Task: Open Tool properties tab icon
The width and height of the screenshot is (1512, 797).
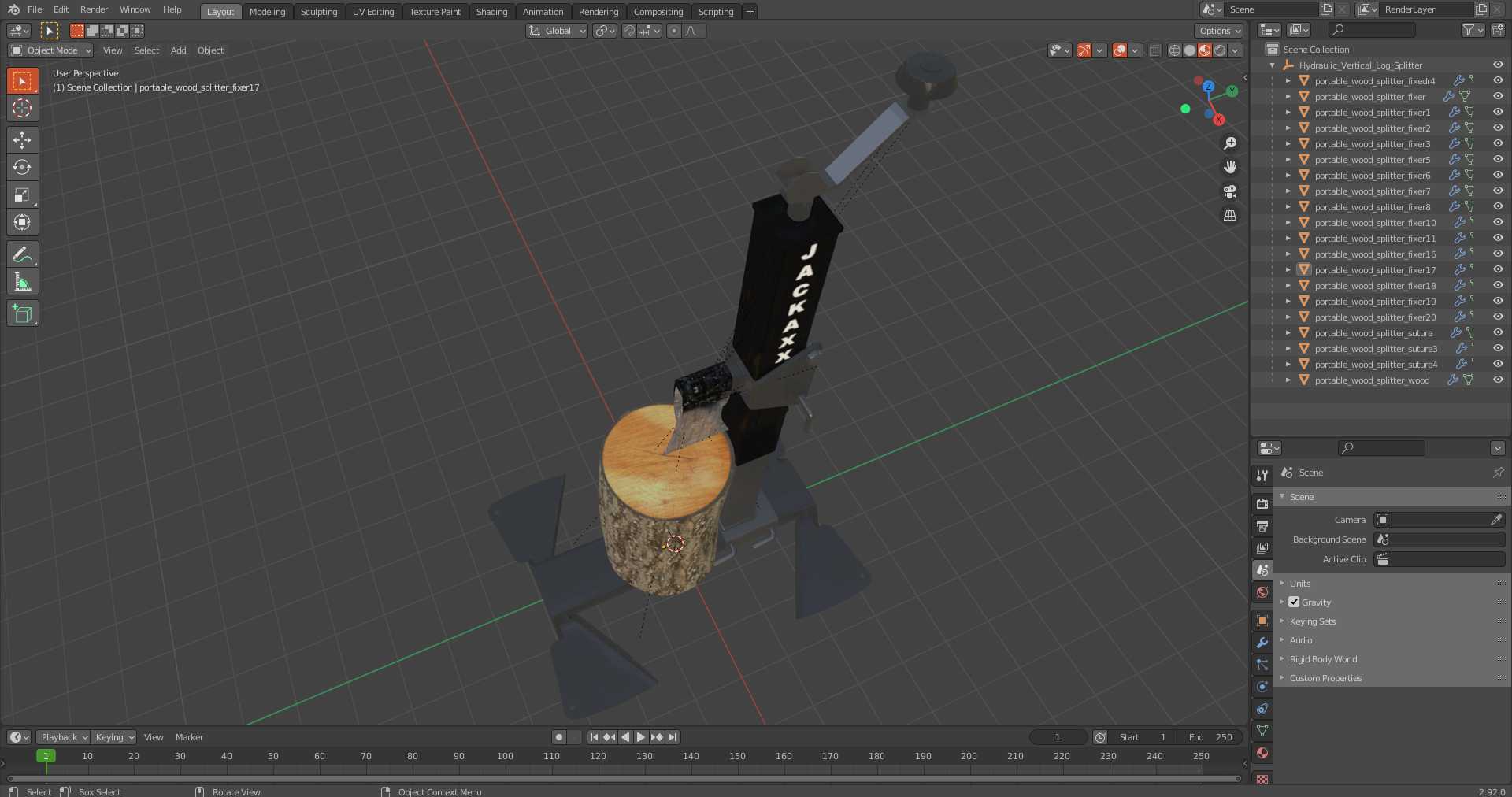Action: click(x=1262, y=475)
